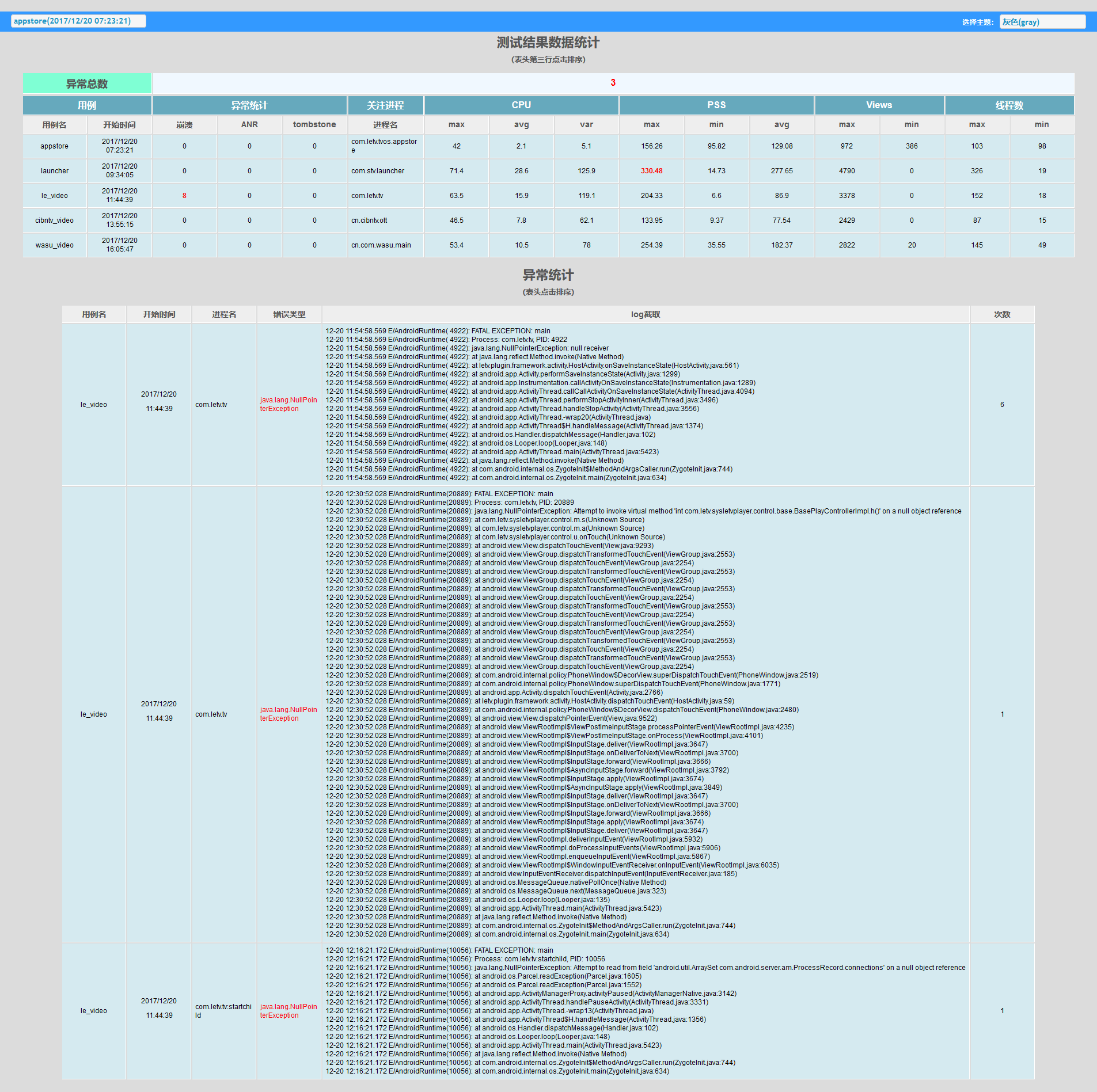
Task: Click the PSS group header
Action: click(x=716, y=105)
